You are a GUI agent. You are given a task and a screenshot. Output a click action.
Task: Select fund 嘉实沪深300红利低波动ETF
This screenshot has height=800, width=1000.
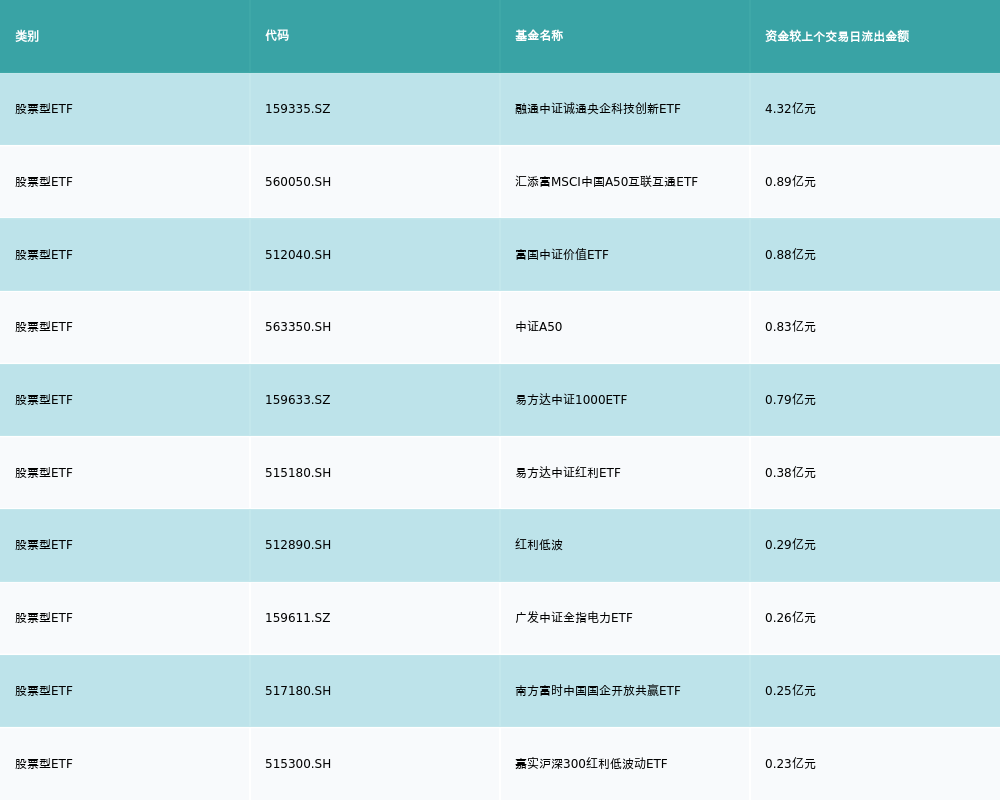591,764
